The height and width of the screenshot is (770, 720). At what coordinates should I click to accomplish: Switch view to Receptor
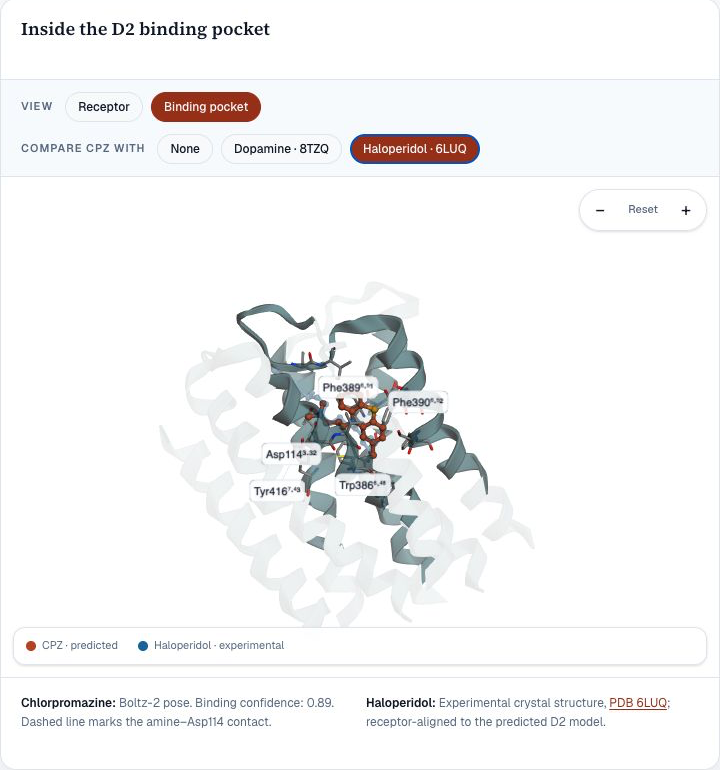coord(104,107)
